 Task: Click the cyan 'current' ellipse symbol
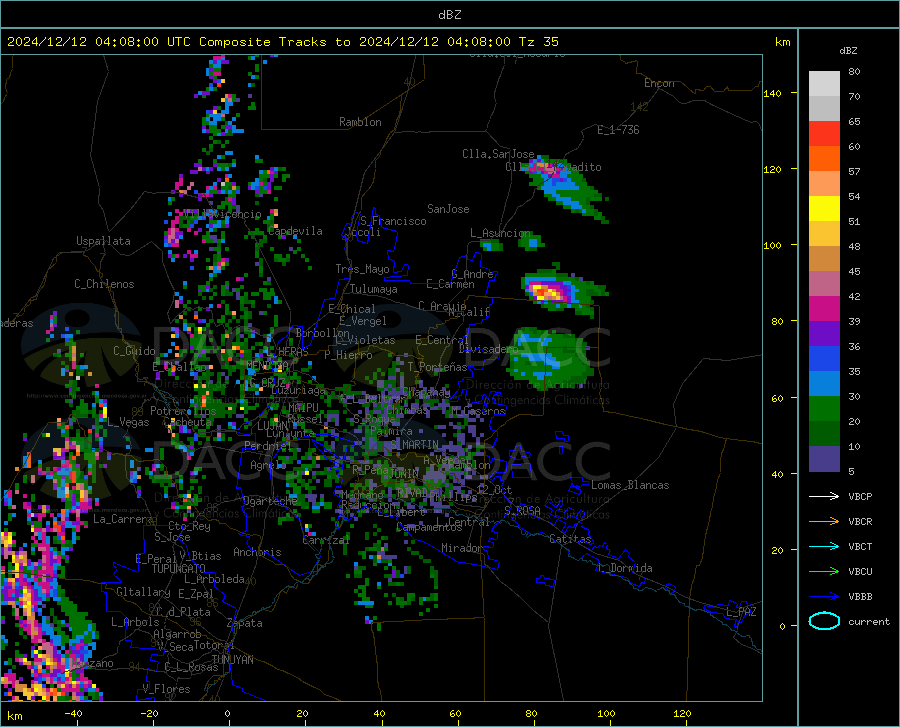[x=824, y=621]
